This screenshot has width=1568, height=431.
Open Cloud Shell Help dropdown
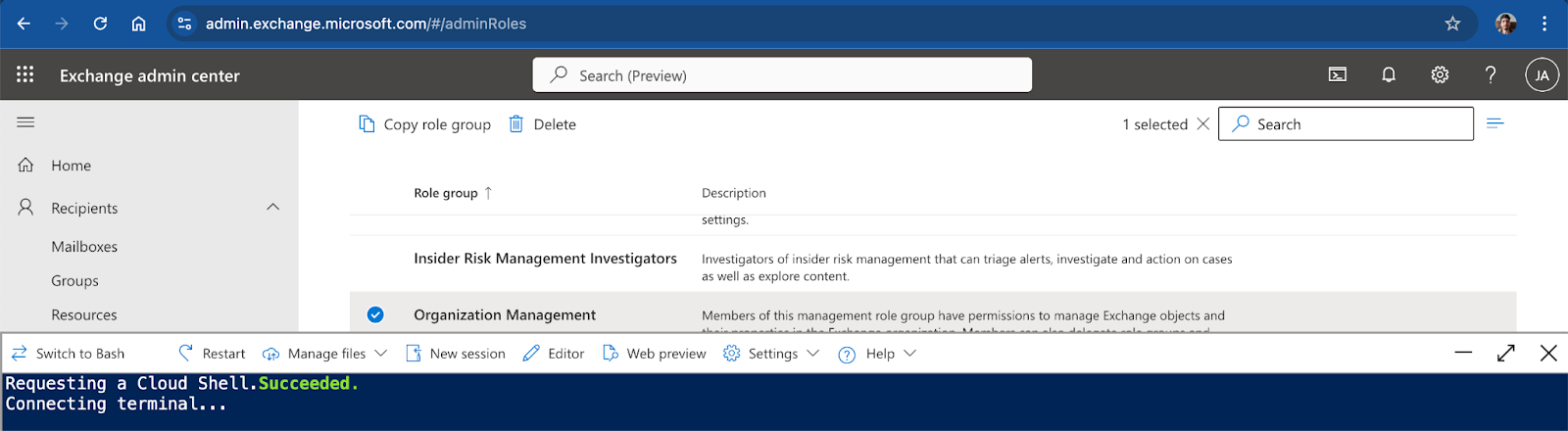877,354
